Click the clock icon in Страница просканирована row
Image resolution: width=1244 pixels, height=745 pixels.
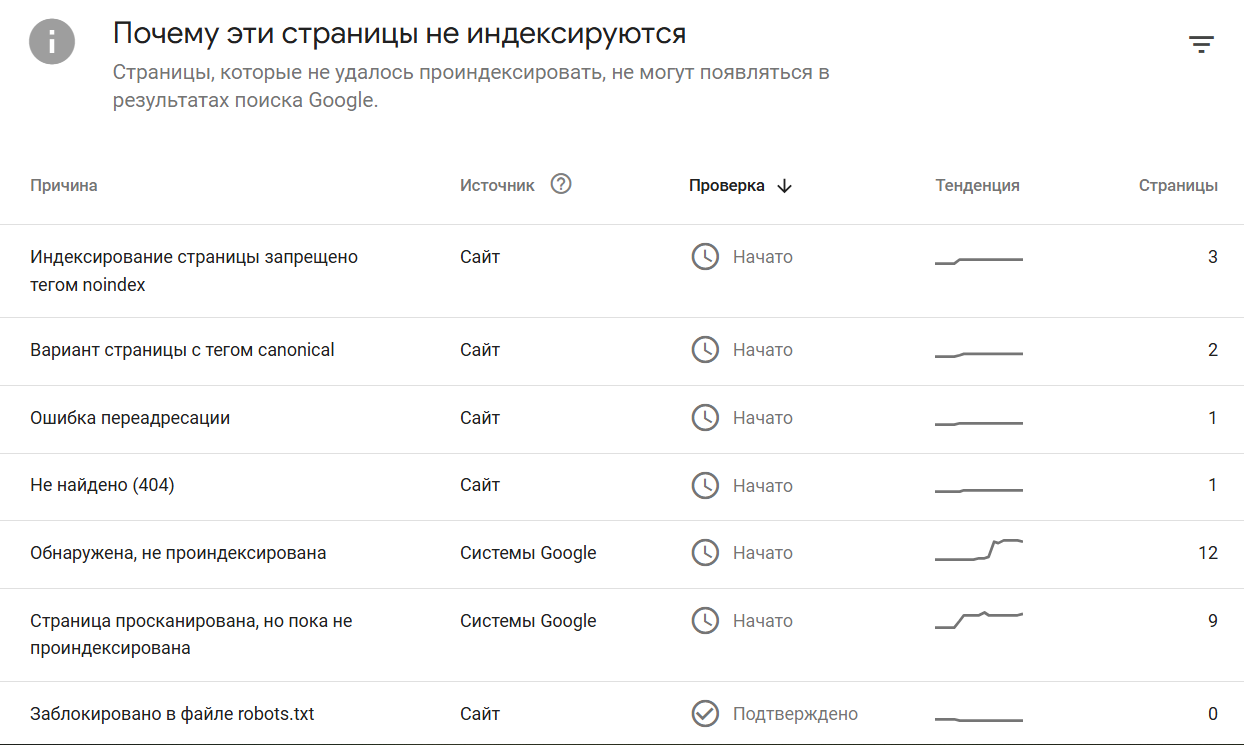[705, 621]
